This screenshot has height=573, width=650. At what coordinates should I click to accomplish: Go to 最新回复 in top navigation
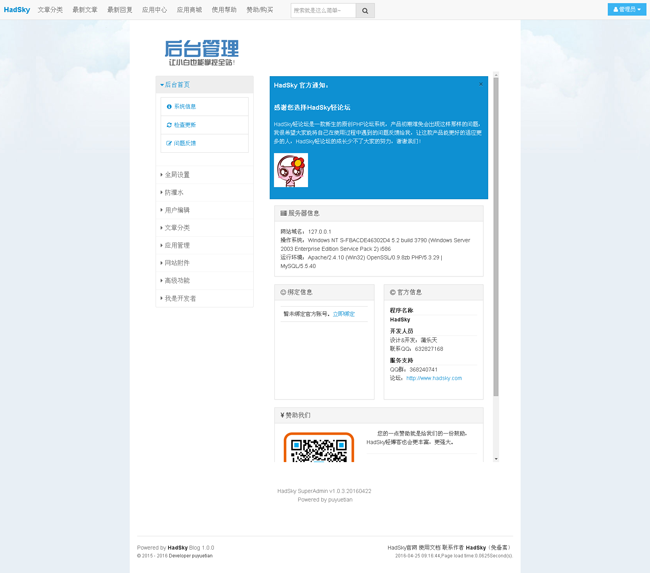(x=120, y=10)
